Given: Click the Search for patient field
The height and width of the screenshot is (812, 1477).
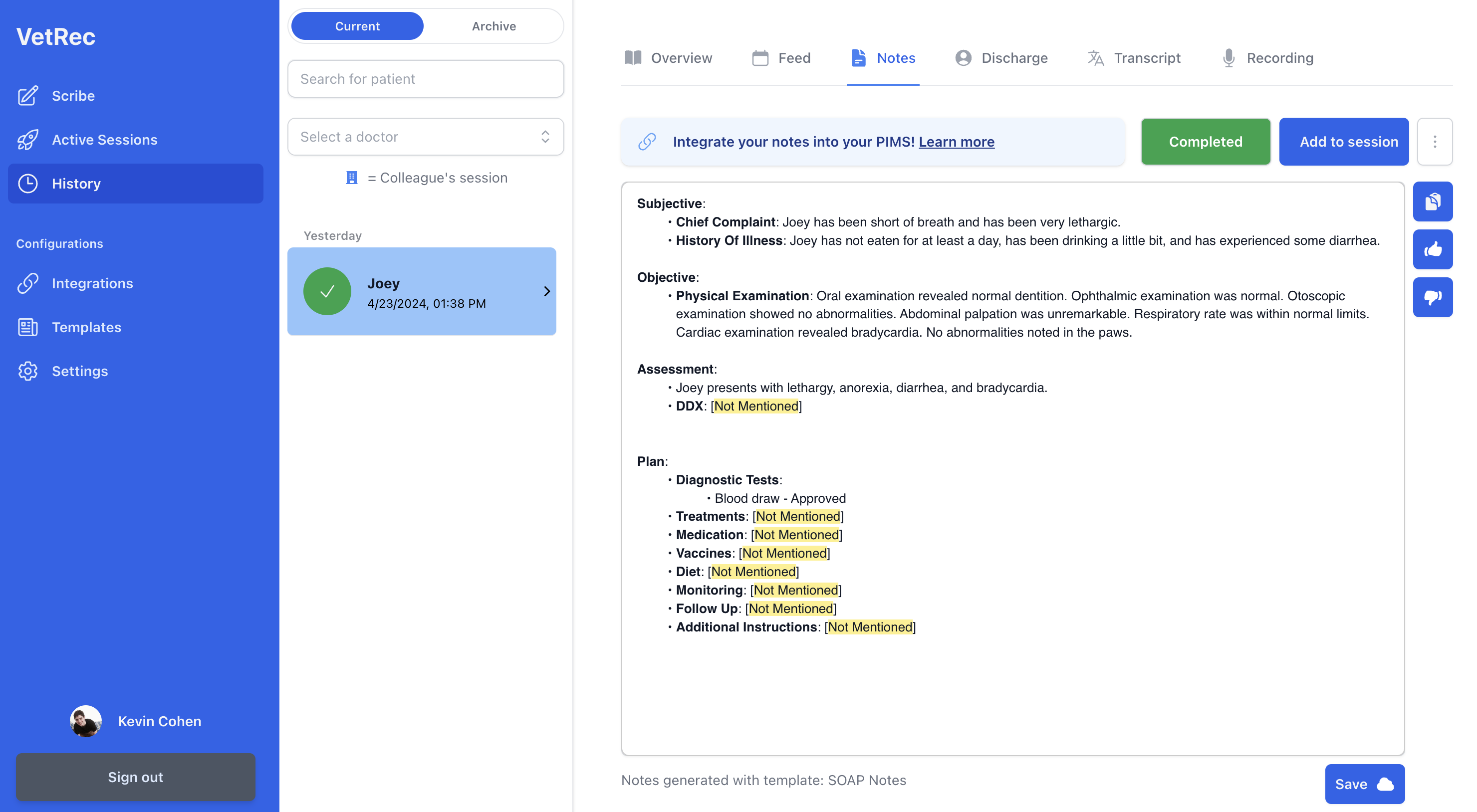Looking at the screenshot, I should (x=426, y=79).
